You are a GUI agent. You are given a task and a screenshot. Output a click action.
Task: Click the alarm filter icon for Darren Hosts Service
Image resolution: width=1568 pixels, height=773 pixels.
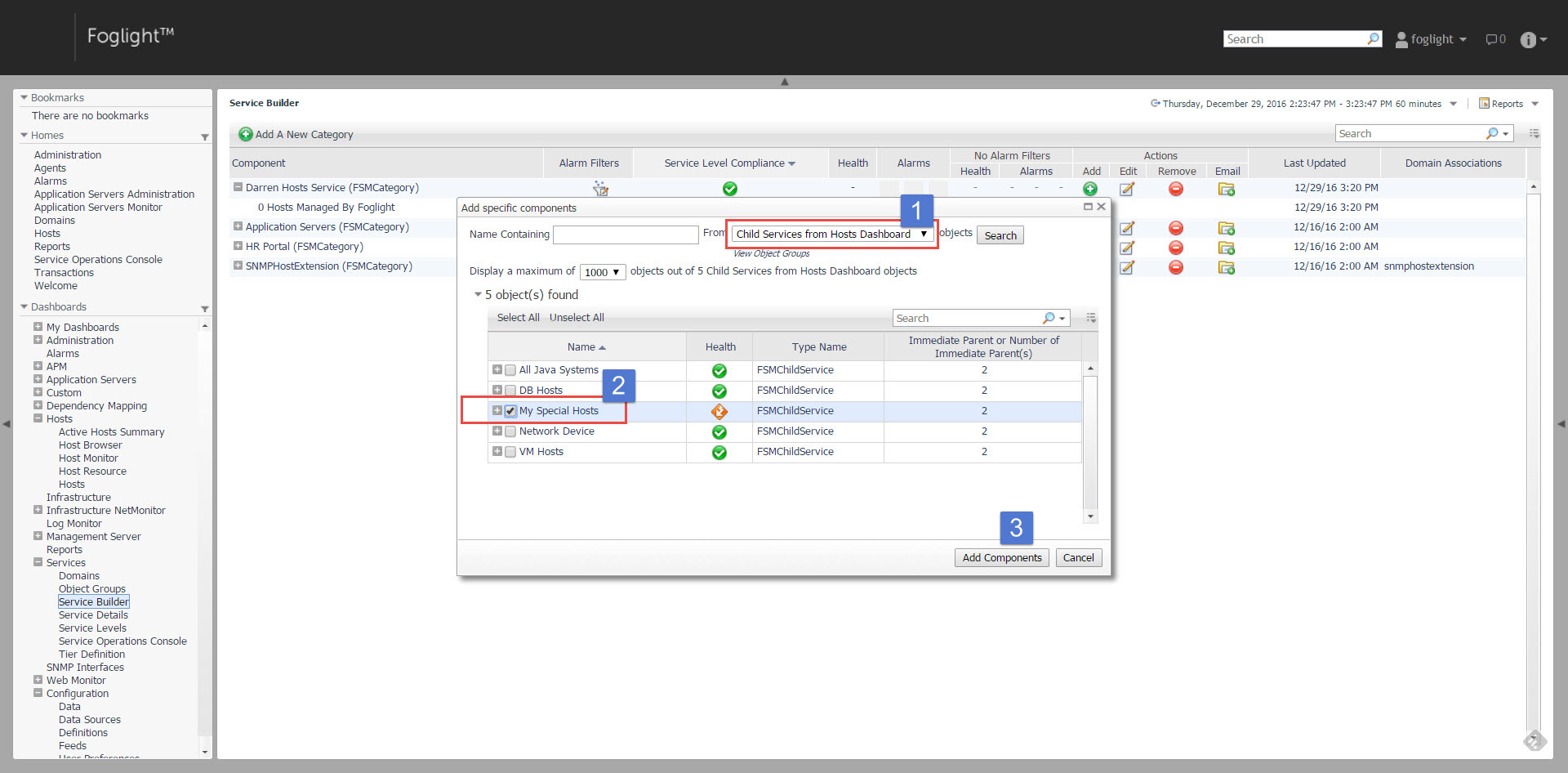600,189
